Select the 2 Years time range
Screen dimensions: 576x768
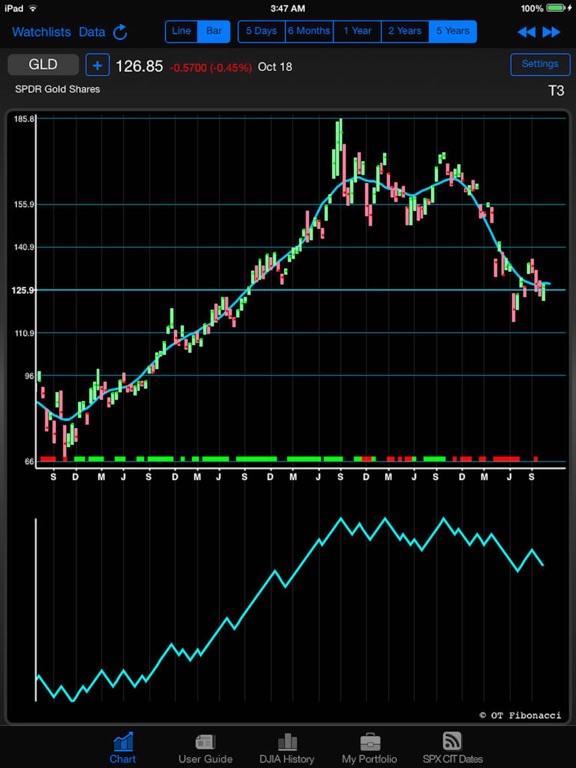[x=405, y=31]
